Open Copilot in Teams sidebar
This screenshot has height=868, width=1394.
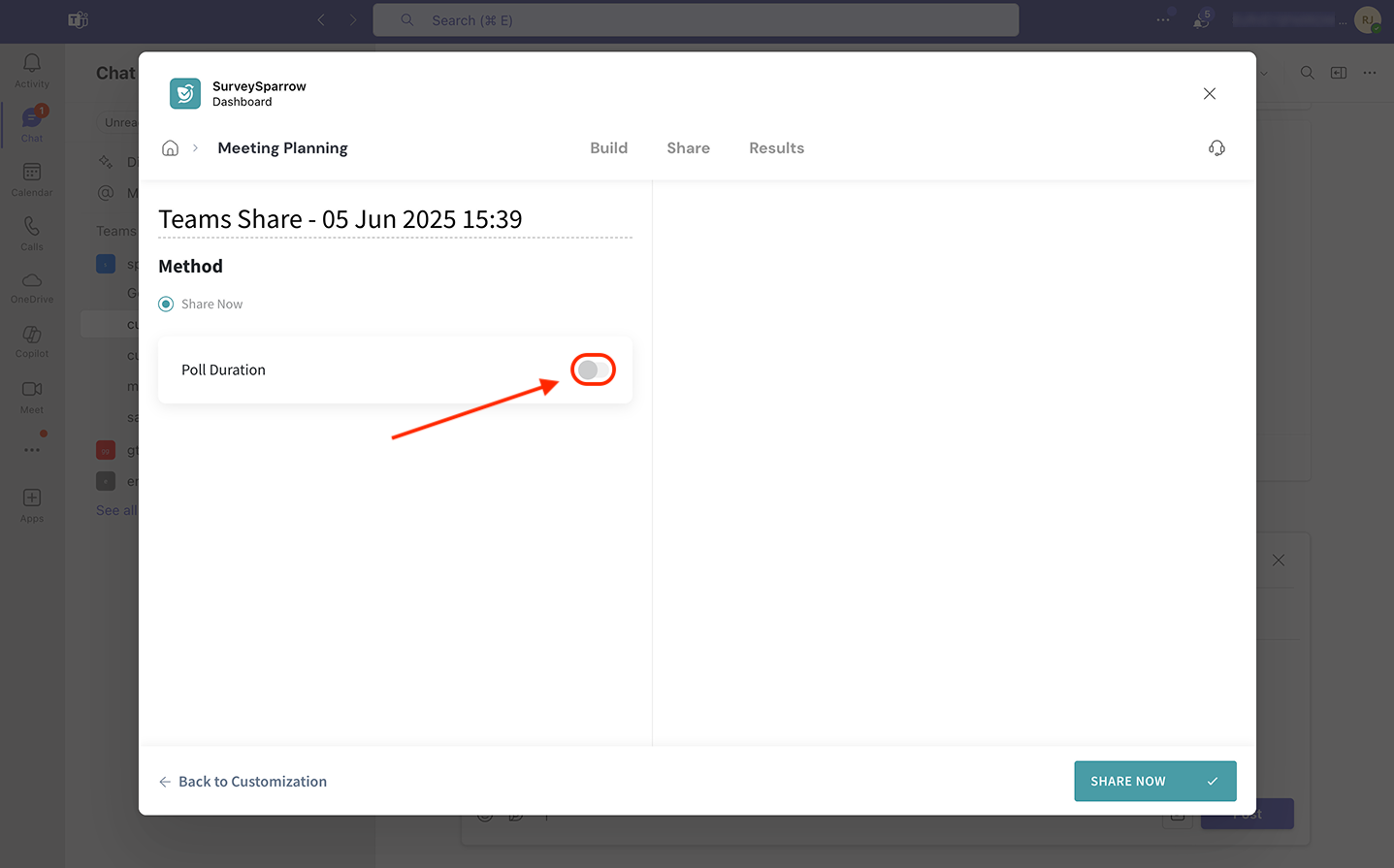coord(32,340)
